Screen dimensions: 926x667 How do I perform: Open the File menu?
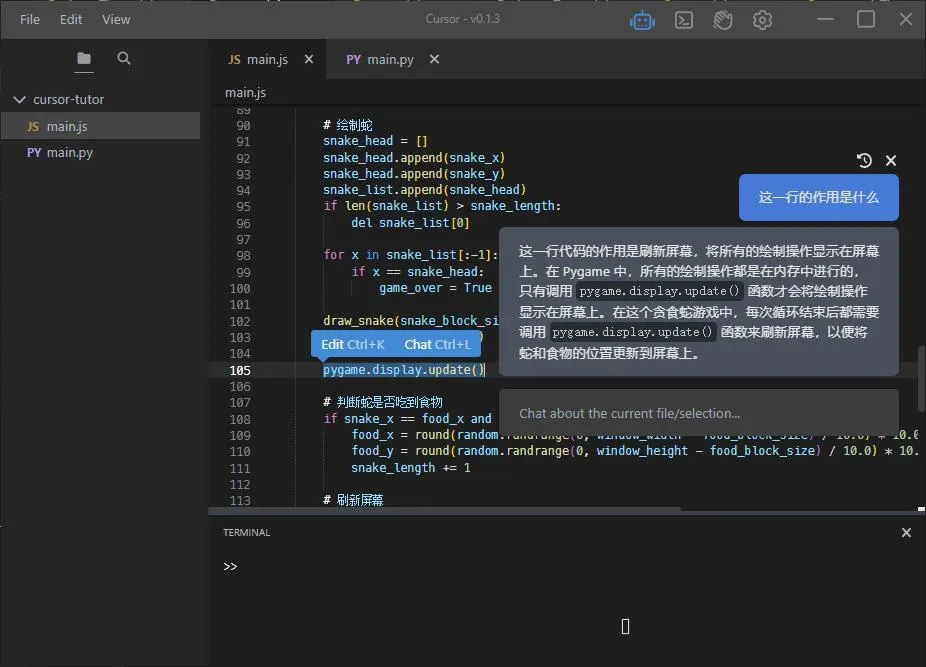pos(30,19)
